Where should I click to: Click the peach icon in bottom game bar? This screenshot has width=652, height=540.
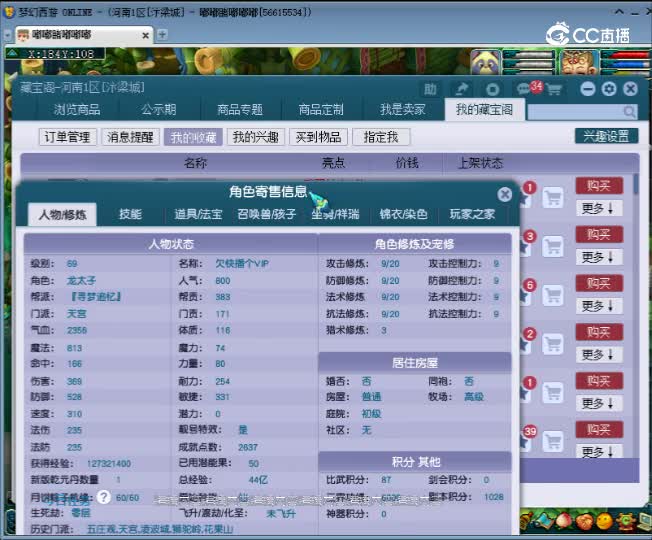coord(563,521)
